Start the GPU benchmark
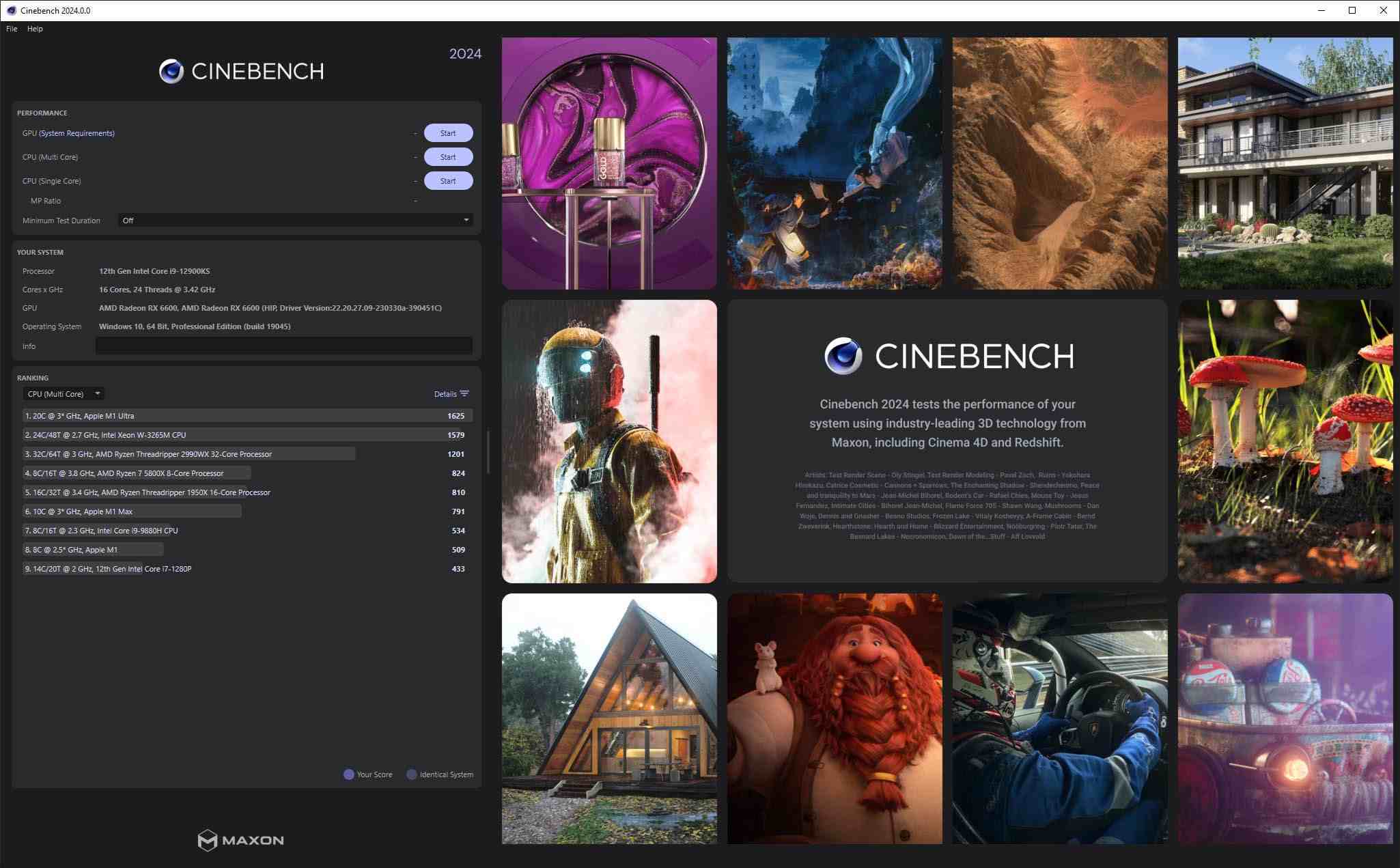The image size is (1400, 868). (448, 132)
